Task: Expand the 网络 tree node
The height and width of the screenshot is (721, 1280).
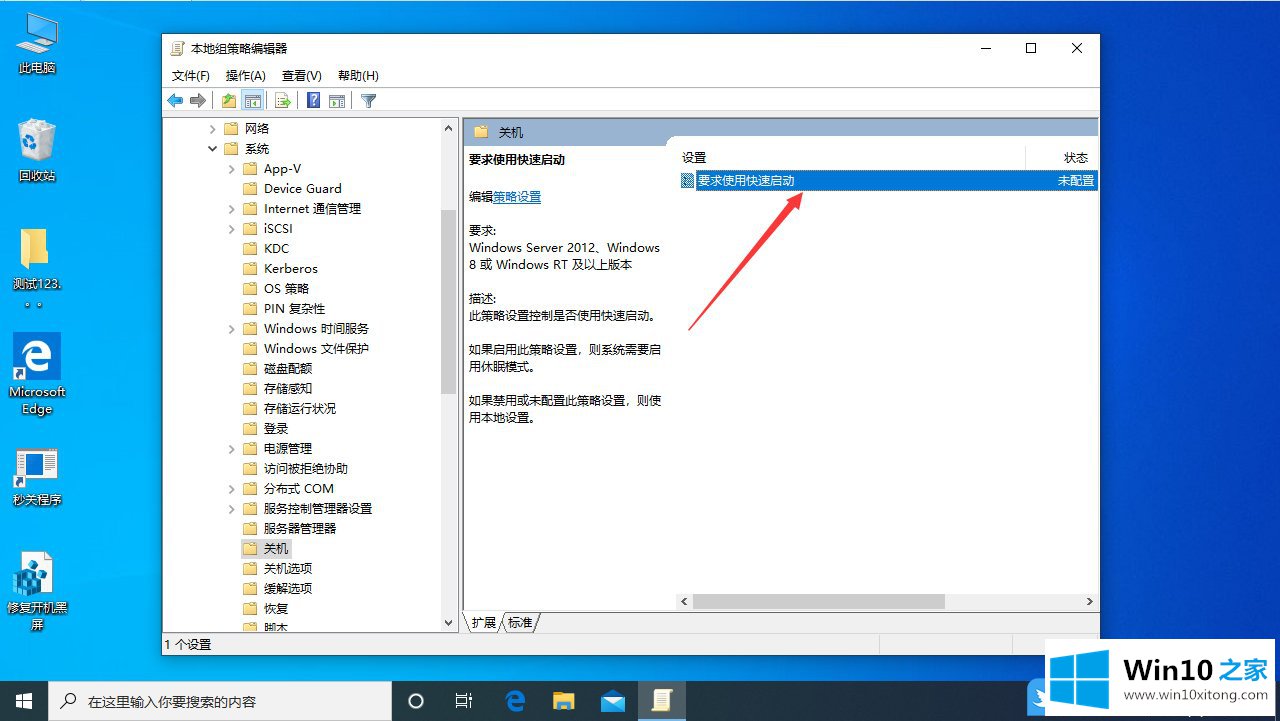Action: tap(213, 129)
